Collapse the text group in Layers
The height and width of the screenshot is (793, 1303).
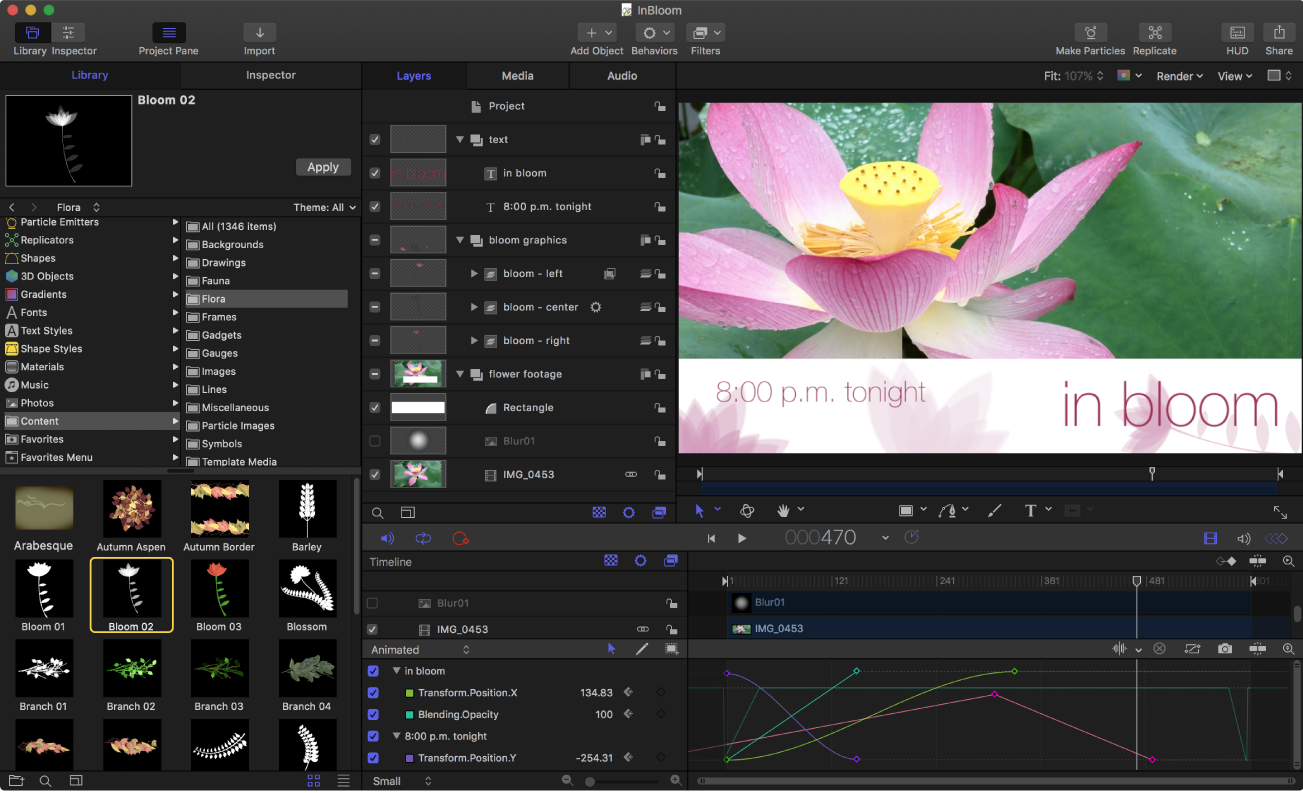459,139
